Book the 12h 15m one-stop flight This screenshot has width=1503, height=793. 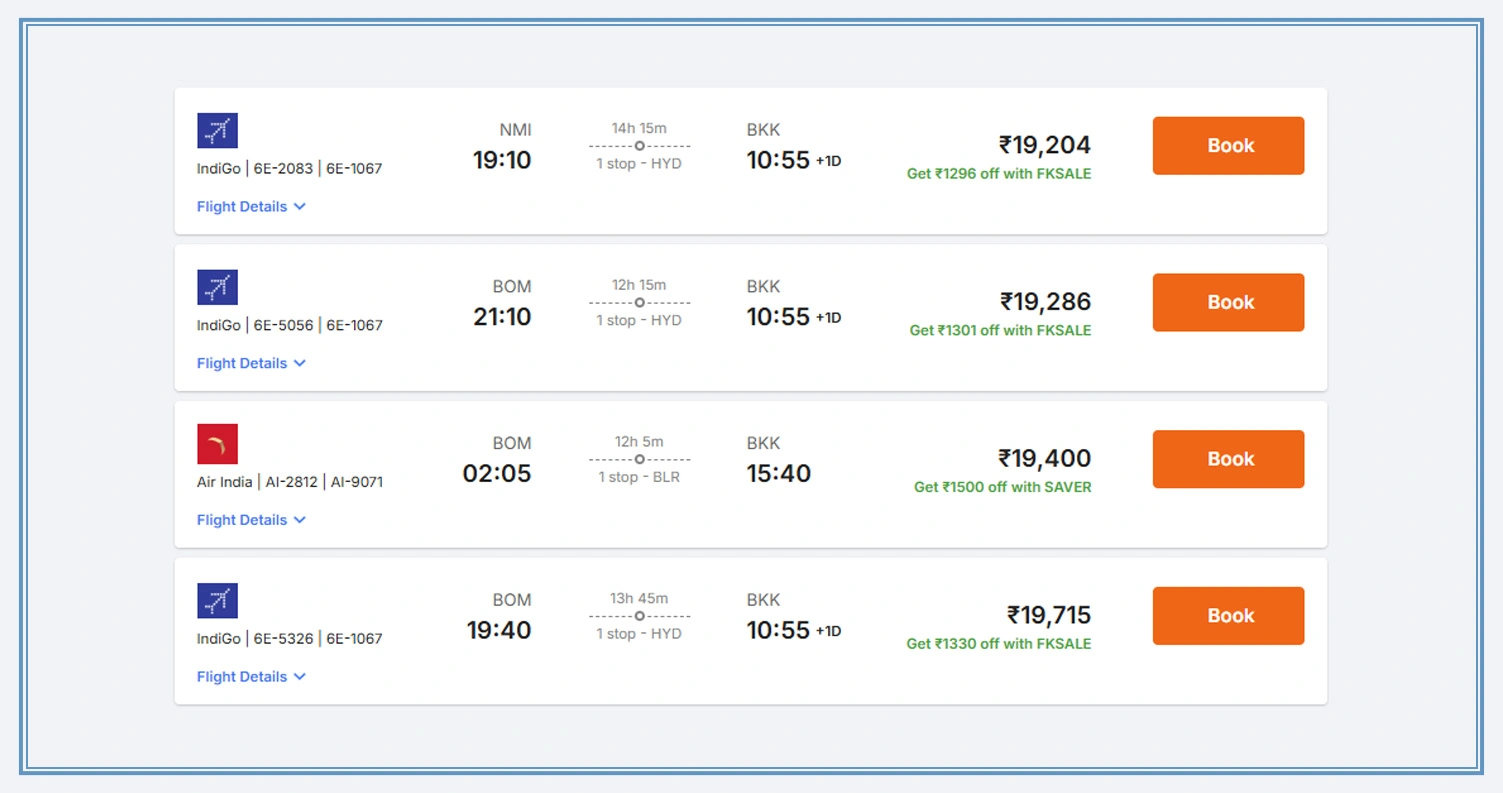(1228, 302)
